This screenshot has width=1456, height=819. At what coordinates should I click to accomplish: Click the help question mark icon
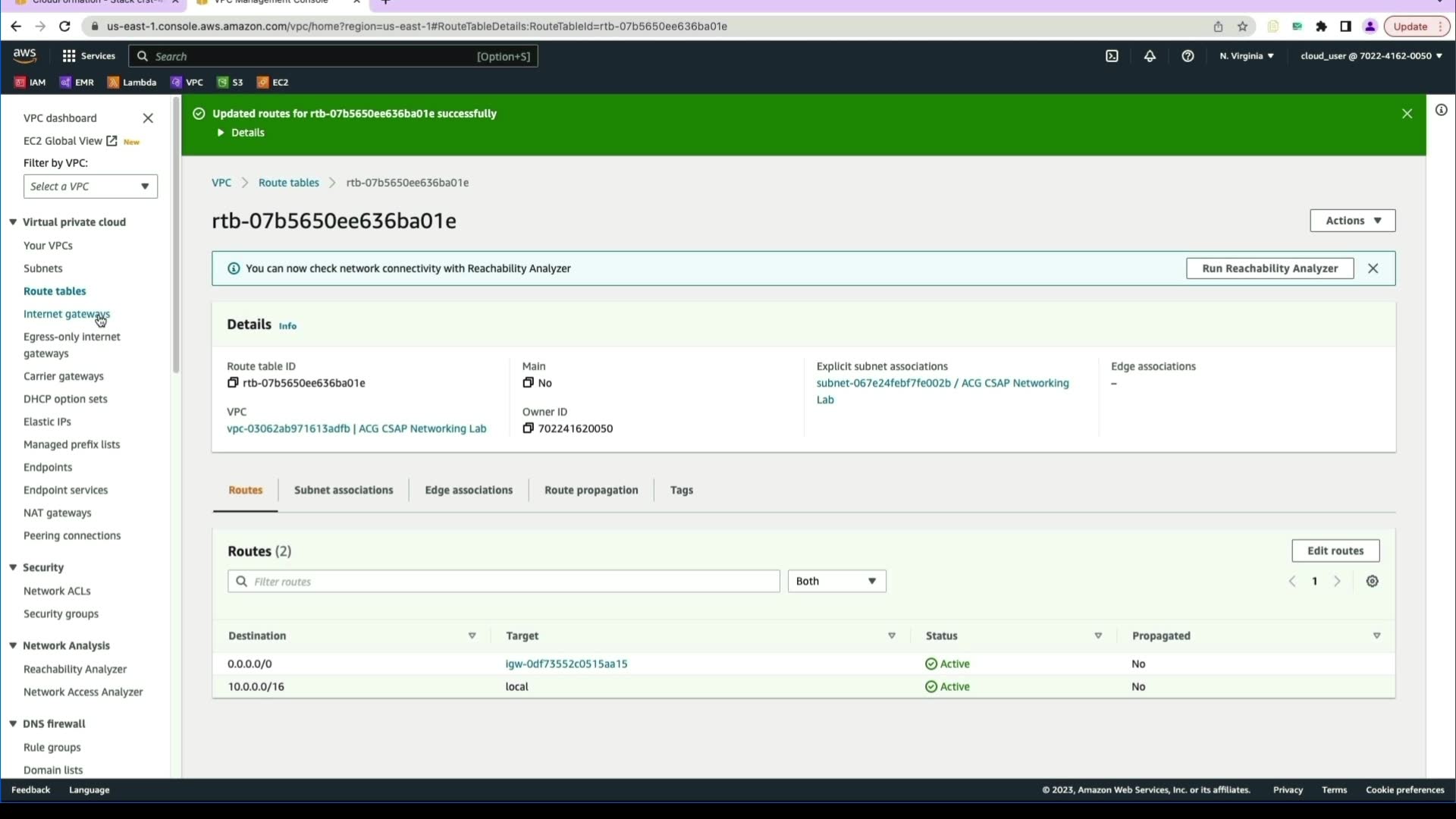pyautogui.click(x=1188, y=56)
